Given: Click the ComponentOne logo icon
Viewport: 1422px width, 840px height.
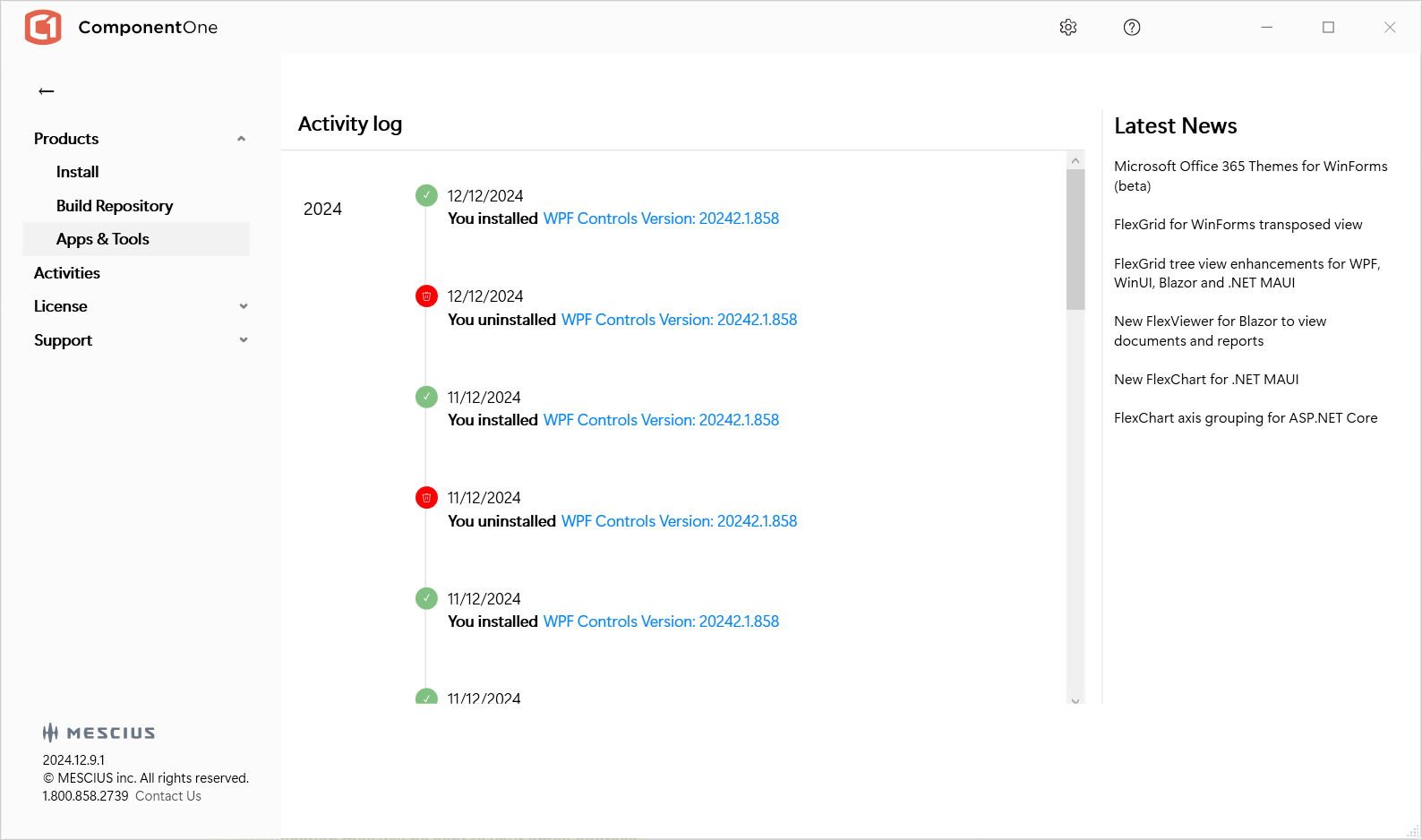Looking at the screenshot, I should point(43,28).
